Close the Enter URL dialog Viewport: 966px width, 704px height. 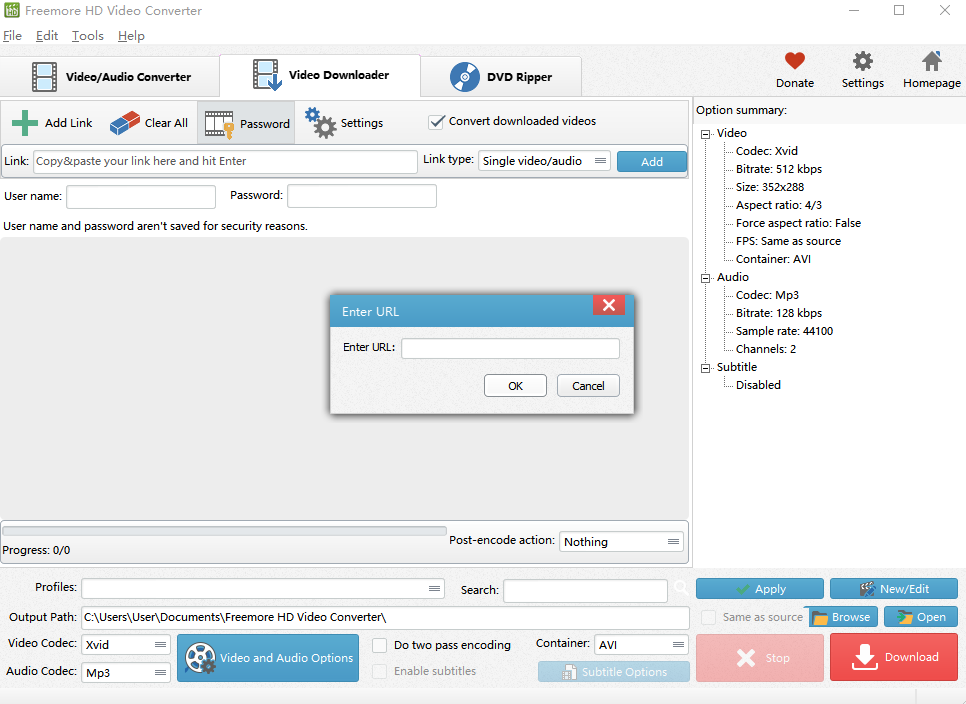609,305
